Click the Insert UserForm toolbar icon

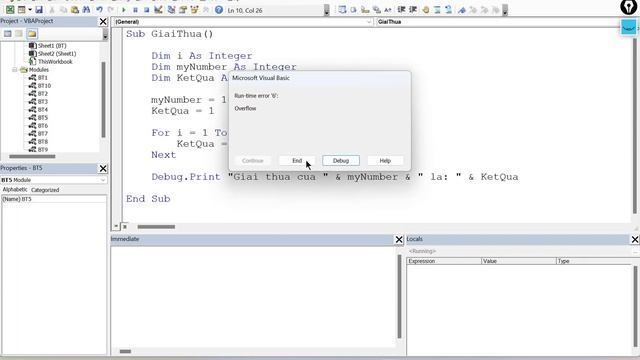[x=21, y=10]
